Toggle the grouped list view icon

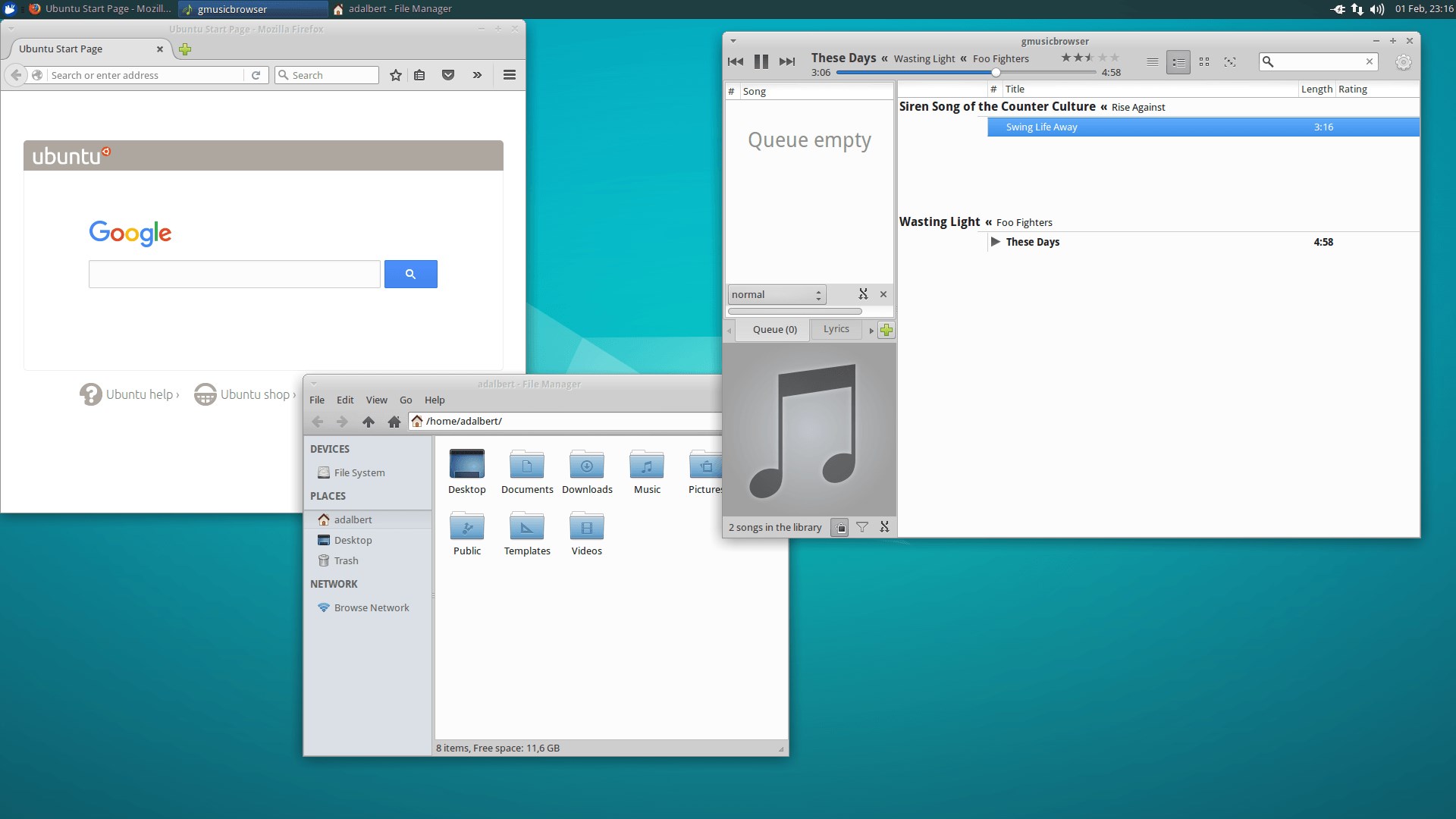1178,62
